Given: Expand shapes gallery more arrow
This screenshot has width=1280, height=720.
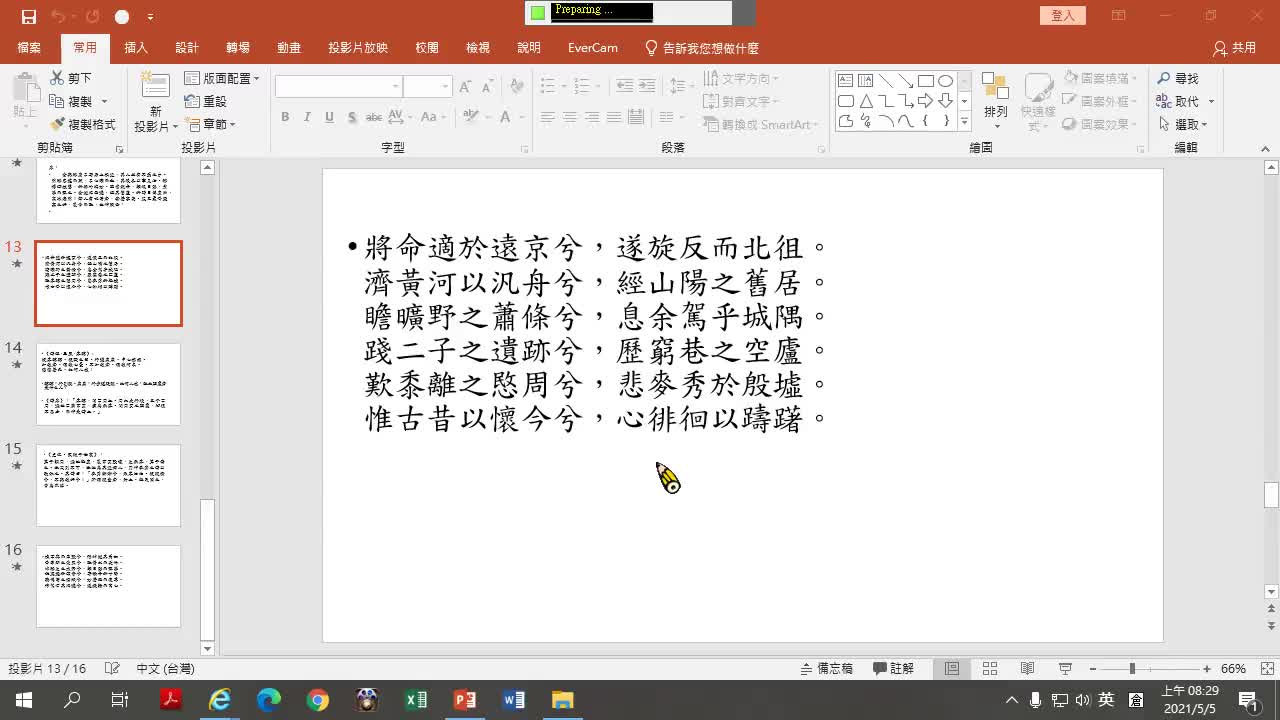Looking at the screenshot, I should click(964, 122).
